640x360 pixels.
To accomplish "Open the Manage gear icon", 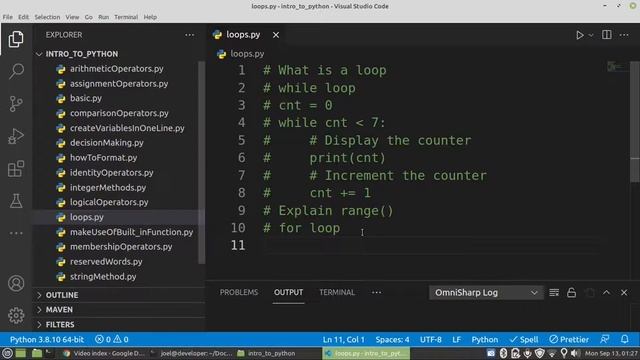I will tap(16, 315).
